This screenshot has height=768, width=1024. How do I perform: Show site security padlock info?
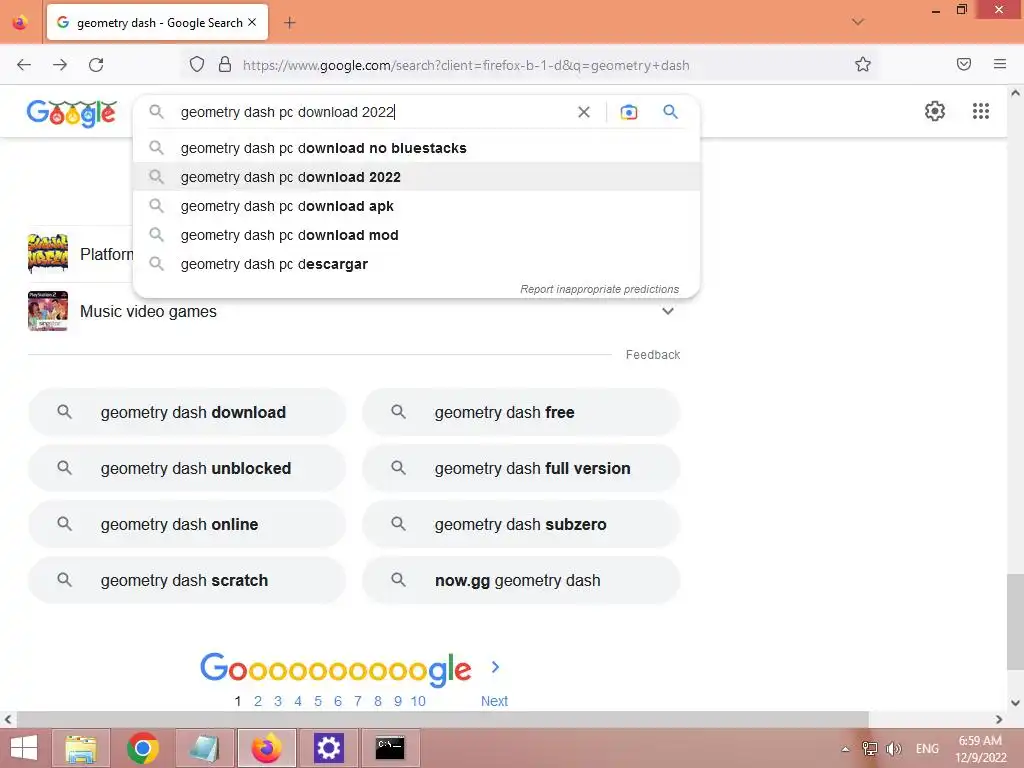[x=225, y=64]
